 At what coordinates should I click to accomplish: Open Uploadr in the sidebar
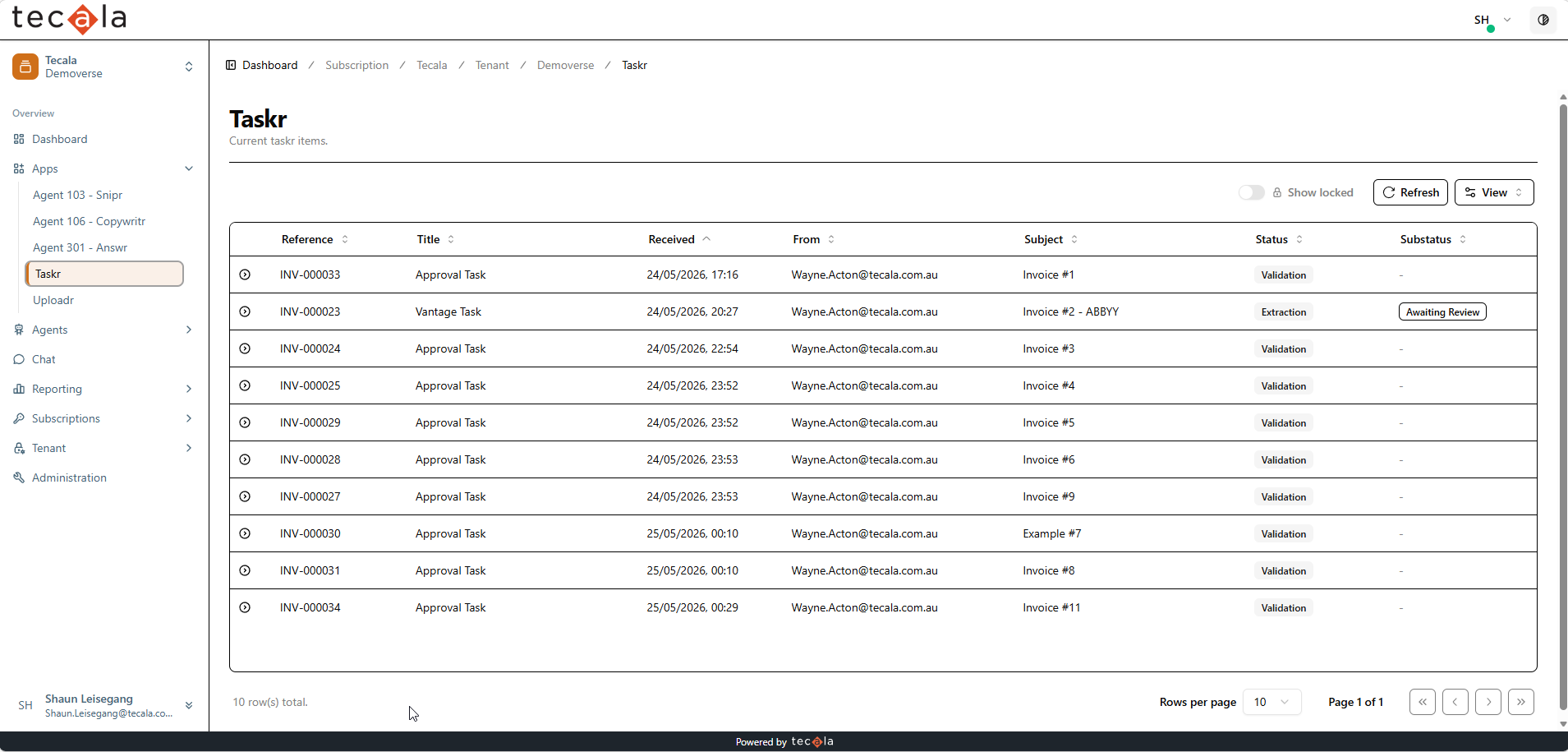coord(53,300)
